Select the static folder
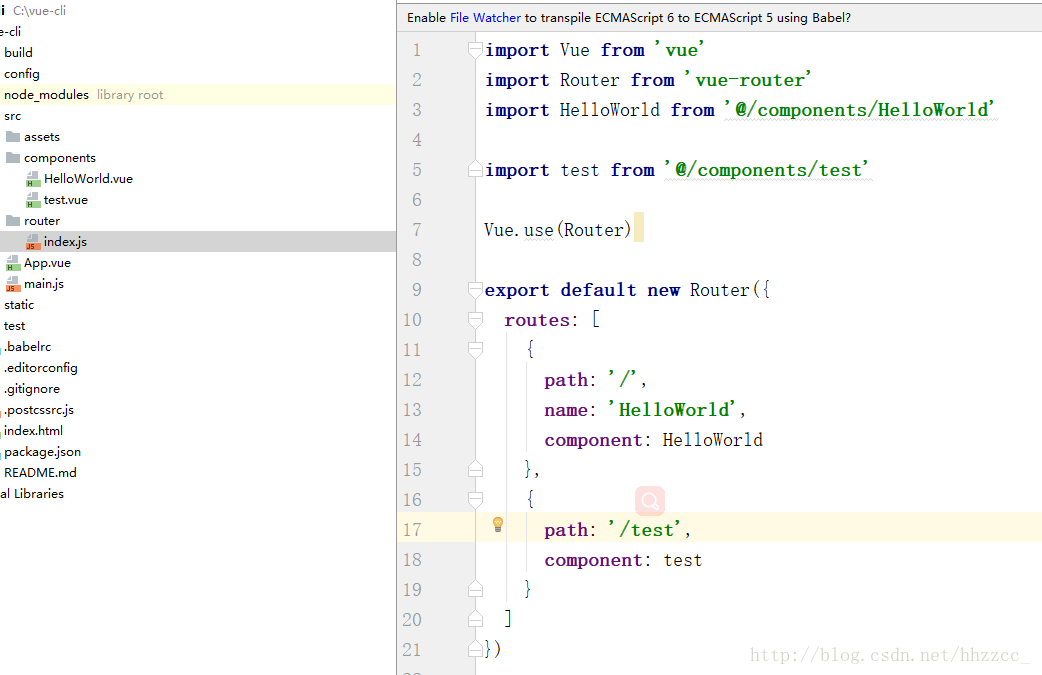This screenshot has width=1042, height=675. click(19, 305)
